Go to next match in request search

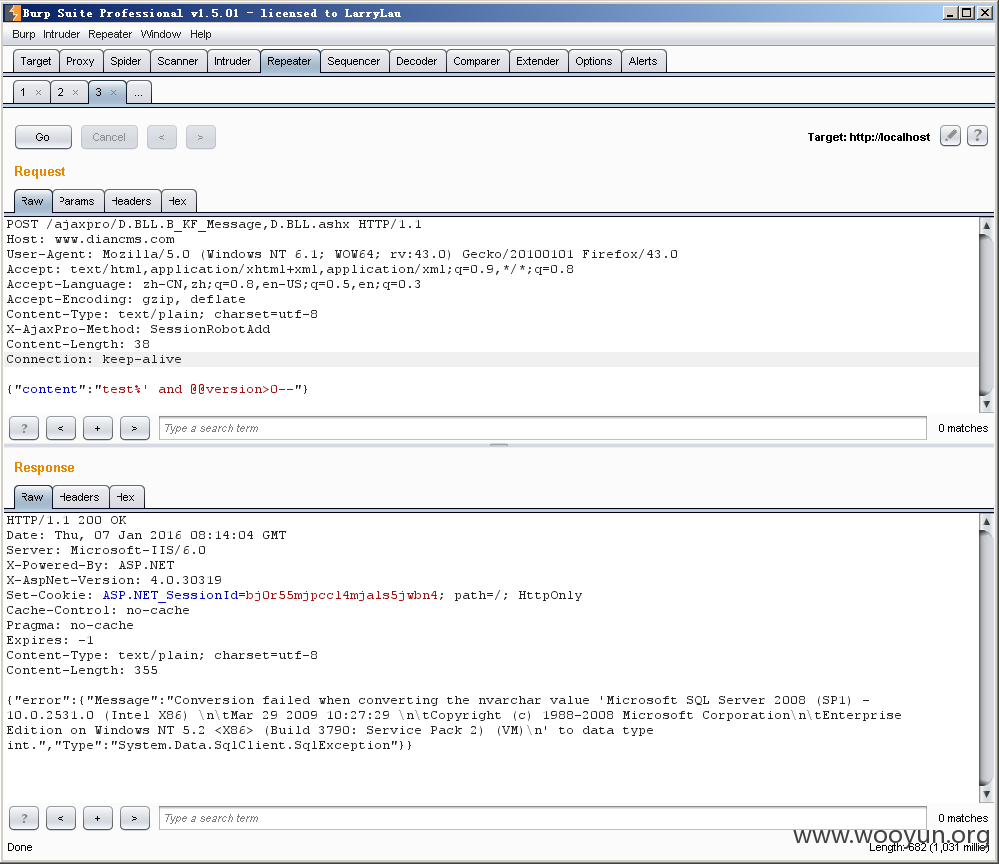coord(134,428)
